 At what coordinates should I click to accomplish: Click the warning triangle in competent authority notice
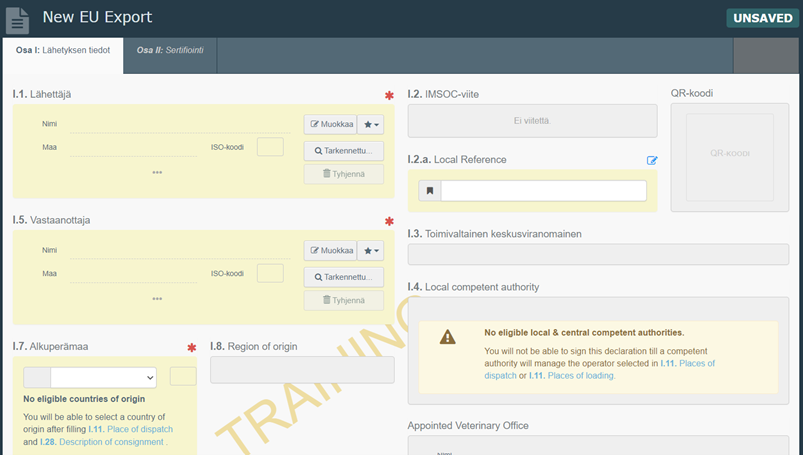(x=448, y=338)
